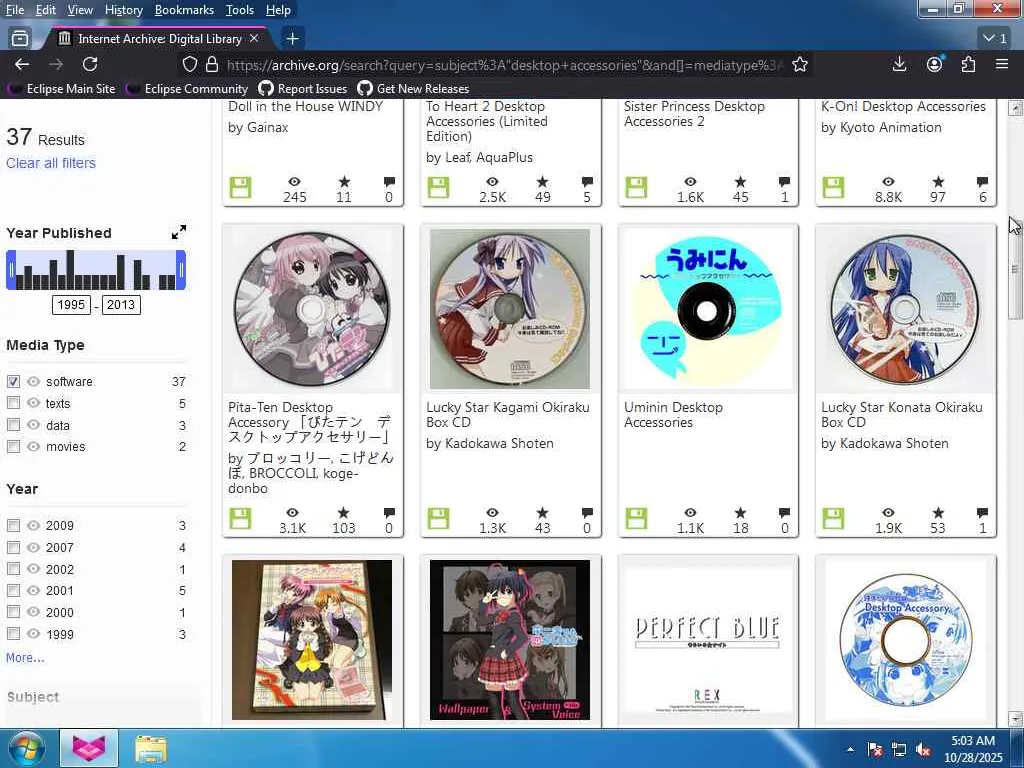Click views eye icon on To Heart 2 card
Screen dimensions: 1024x768
[x=492, y=182]
